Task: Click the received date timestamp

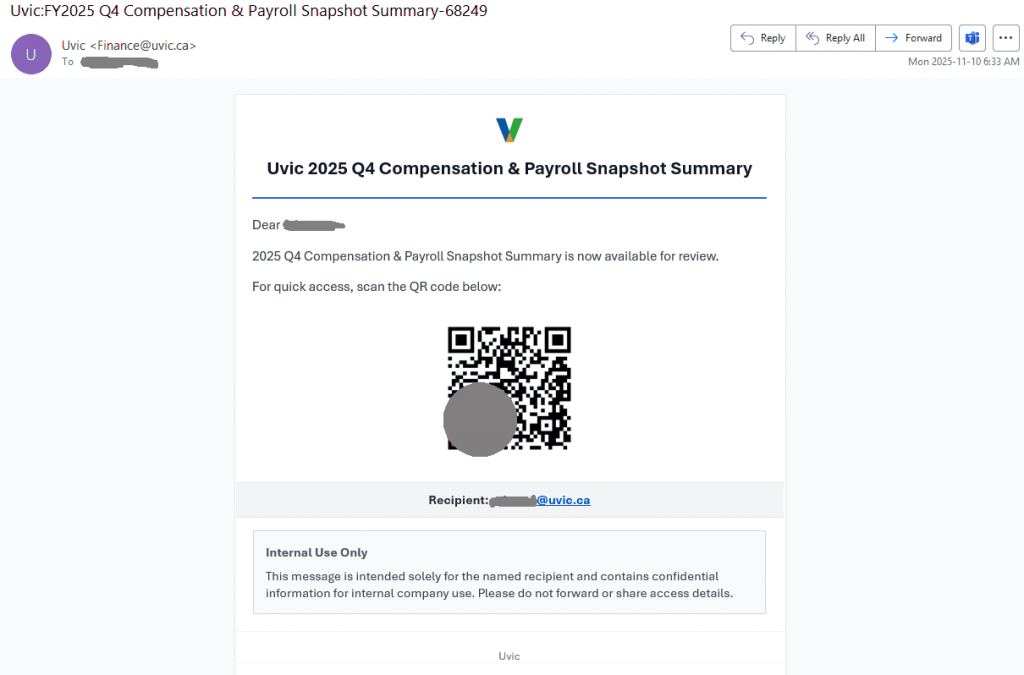Action: tap(963, 62)
